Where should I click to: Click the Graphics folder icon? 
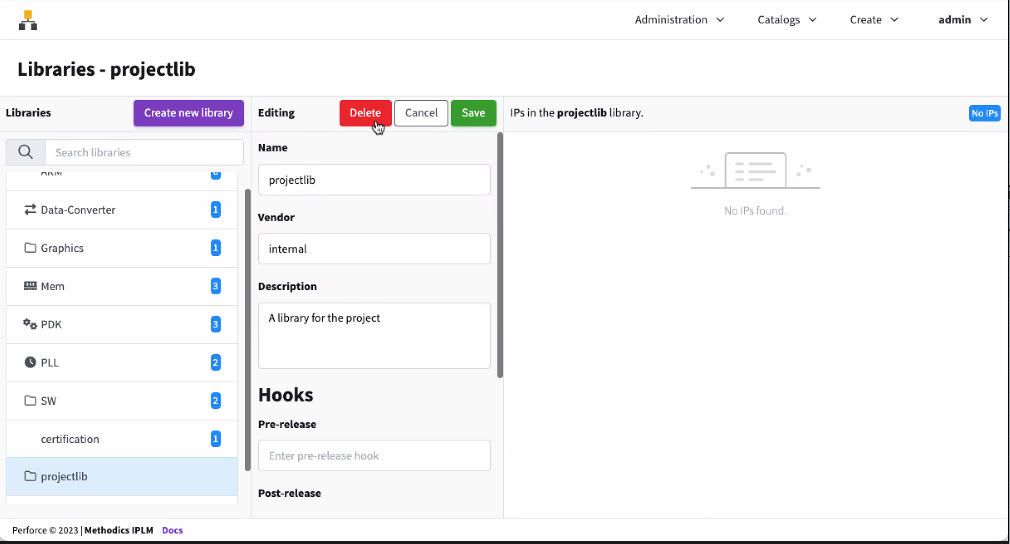(30, 248)
